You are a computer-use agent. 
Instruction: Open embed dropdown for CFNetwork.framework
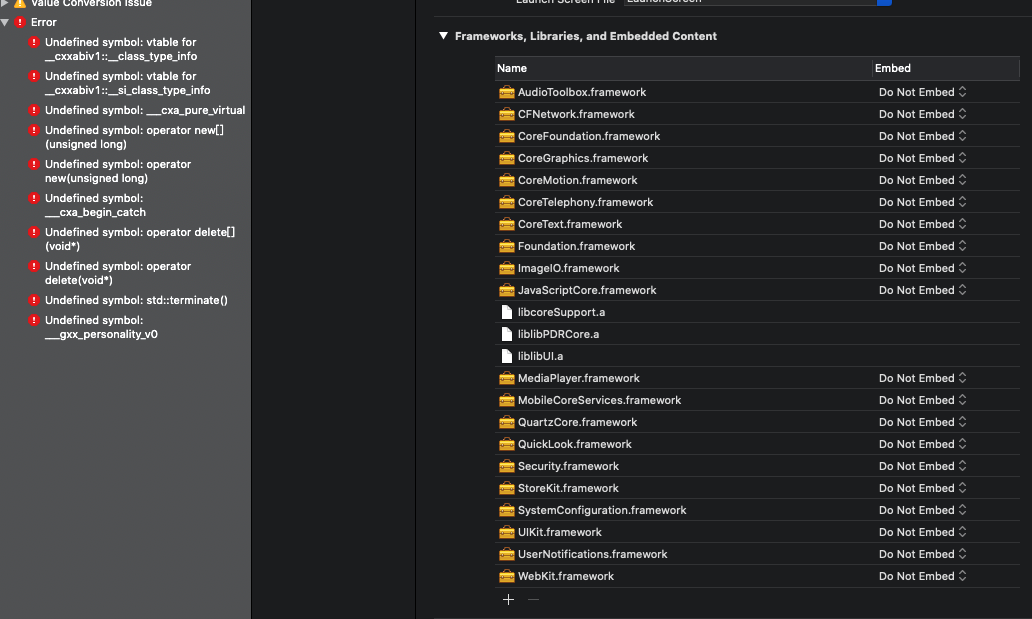click(x=922, y=114)
